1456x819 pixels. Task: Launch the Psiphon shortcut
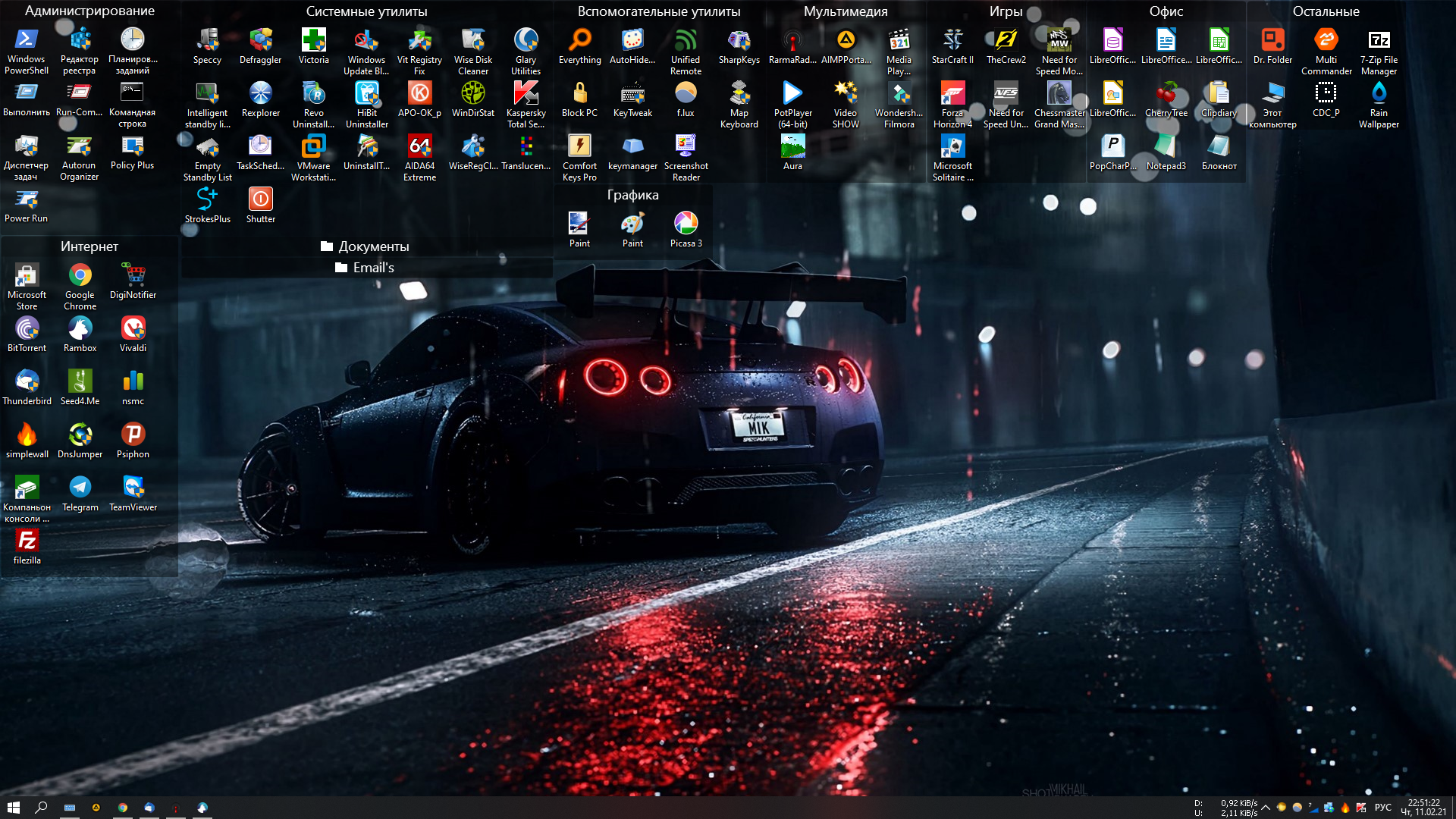(x=133, y=441)
